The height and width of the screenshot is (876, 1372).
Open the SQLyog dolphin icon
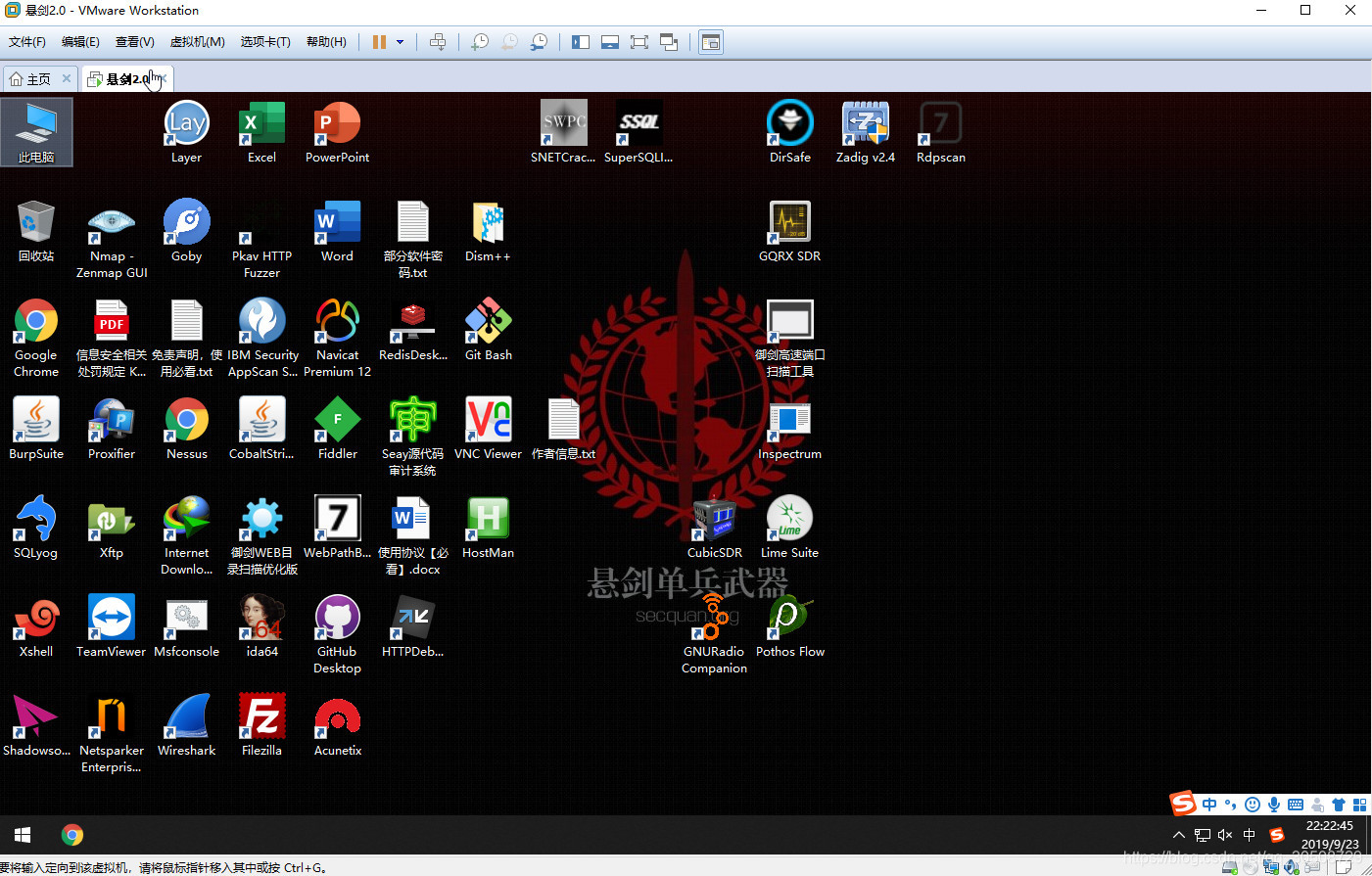36,527
